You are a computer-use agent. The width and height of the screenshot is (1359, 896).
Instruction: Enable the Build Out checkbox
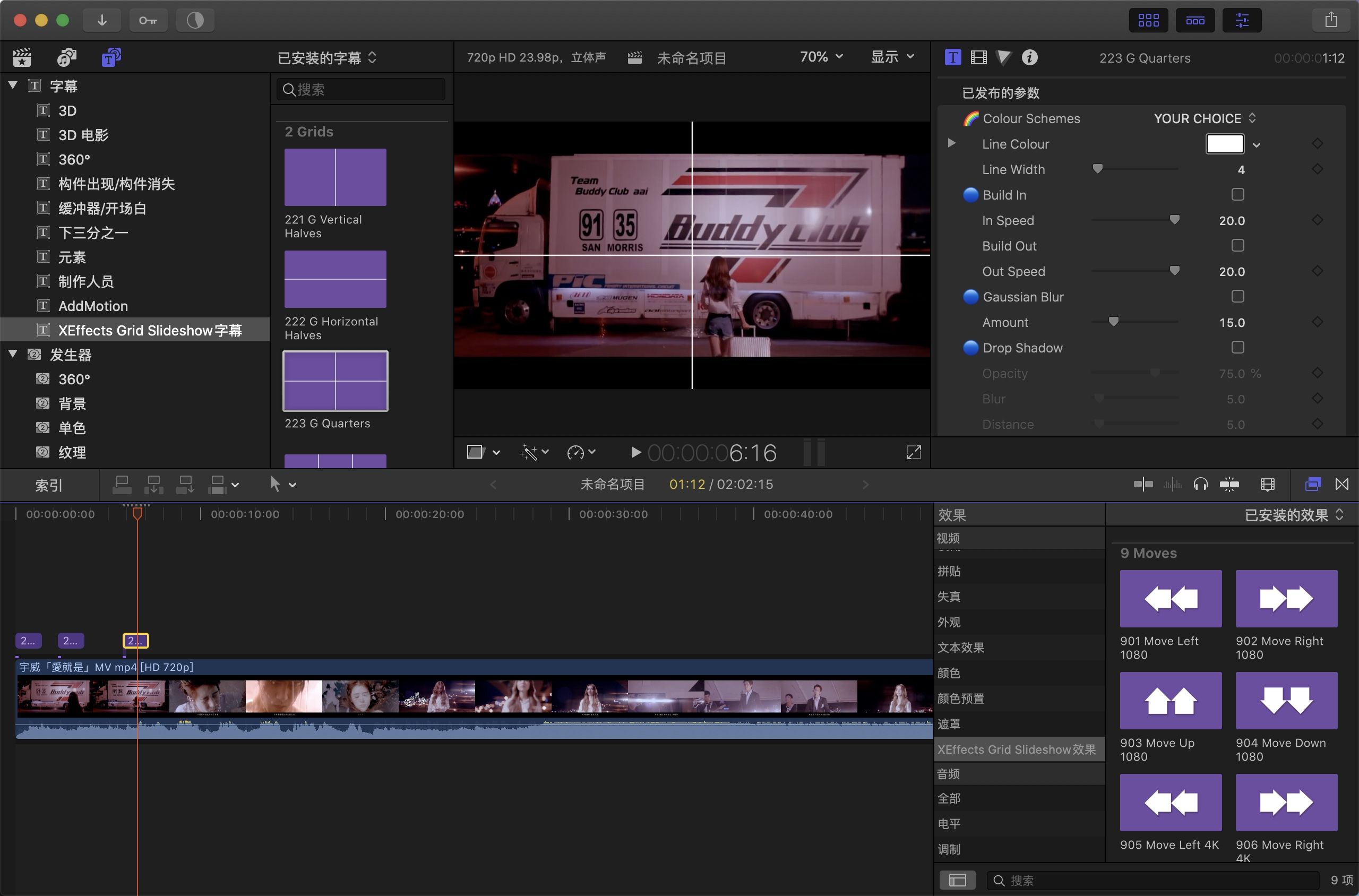click(1237, 246)
